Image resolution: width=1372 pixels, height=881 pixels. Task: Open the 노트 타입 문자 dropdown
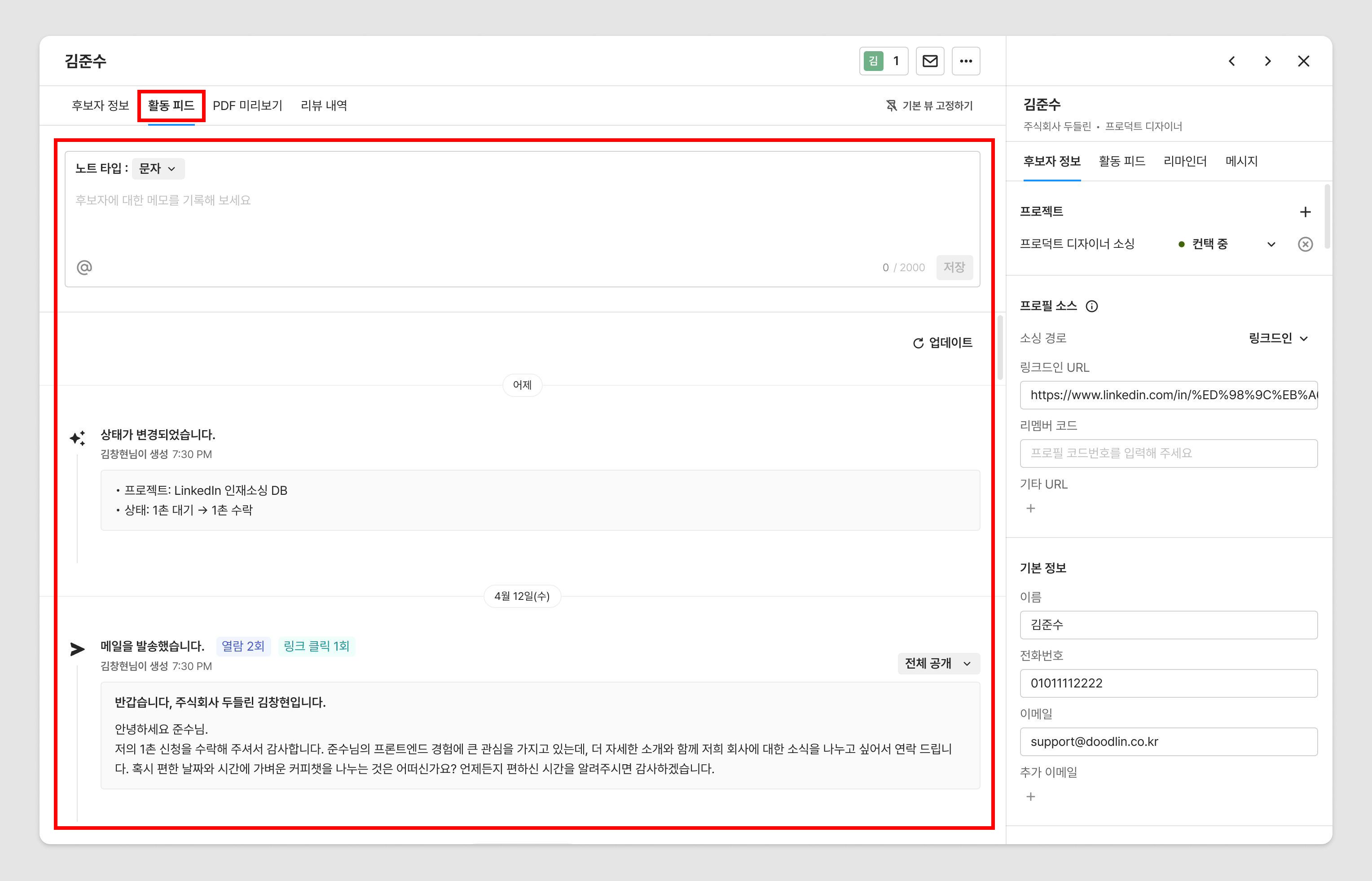158,168
